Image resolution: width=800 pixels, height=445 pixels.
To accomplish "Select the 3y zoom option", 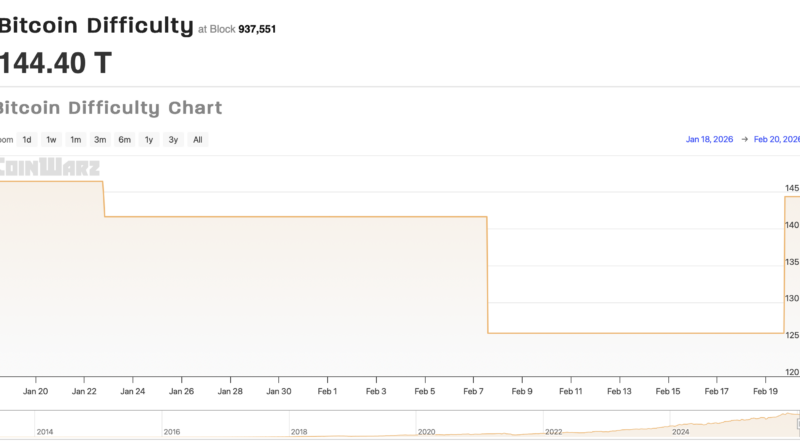I will point(173,140).
